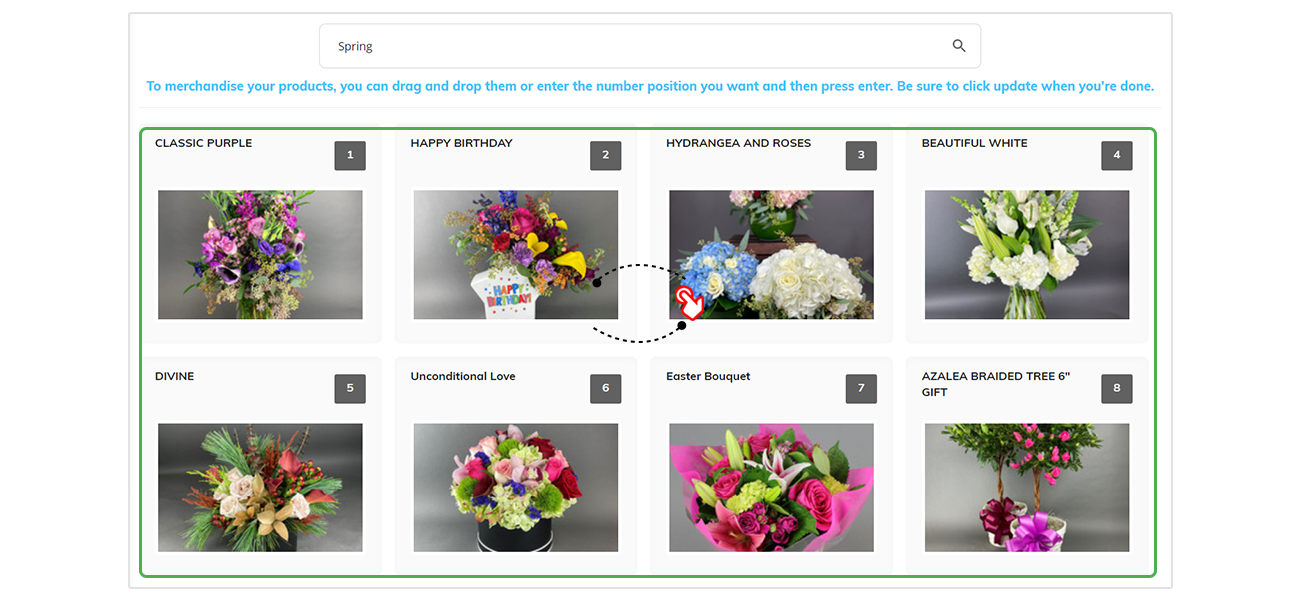Select the position badge "4" on BEAUTIFUL WHITE
The height and width of the screenshot is (600, 1300).
pos(1117,155)
